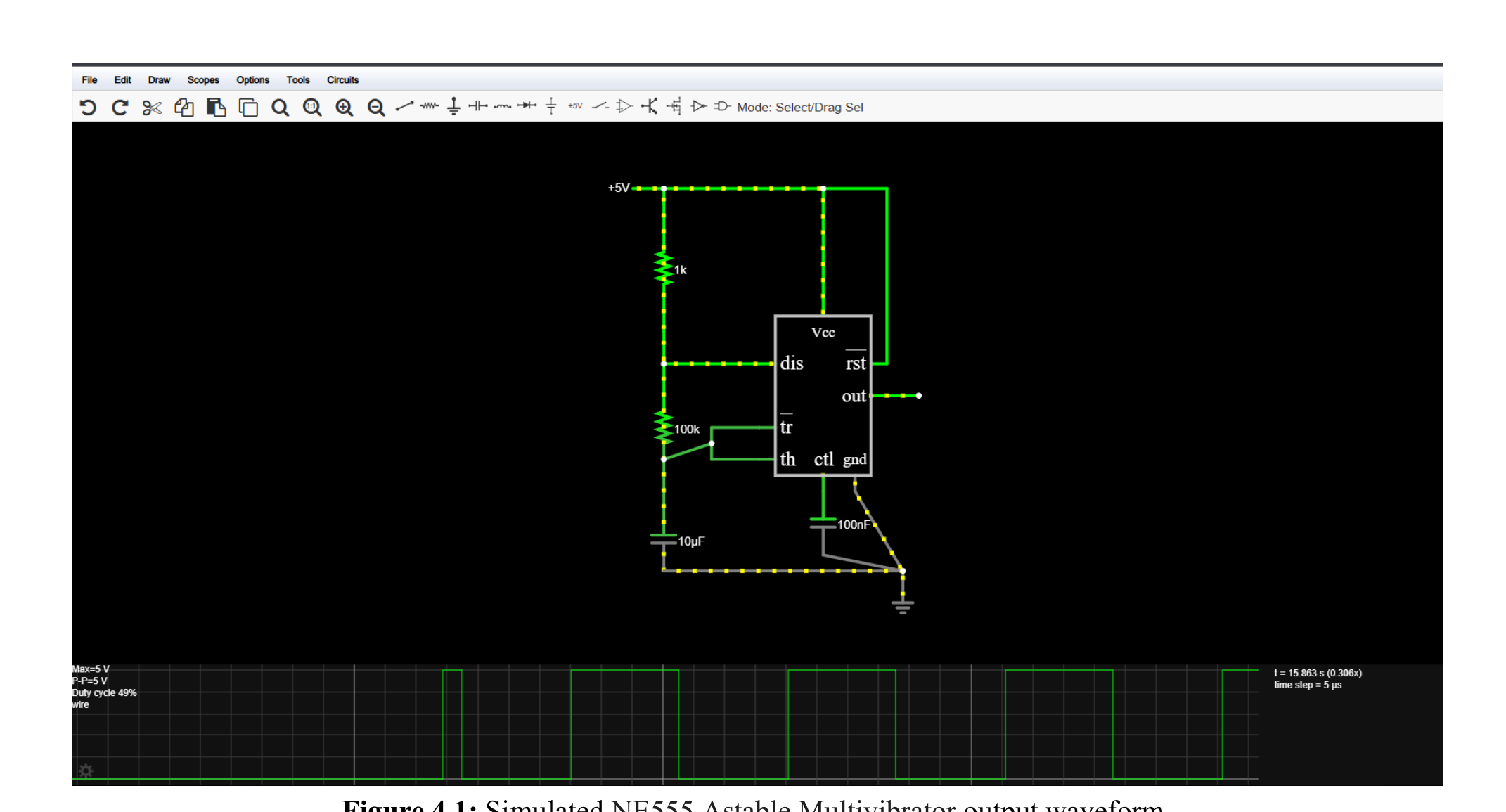Click the Zoom to fit magnifier icon
Viewport: 1506px width, 812px height.
281,107
